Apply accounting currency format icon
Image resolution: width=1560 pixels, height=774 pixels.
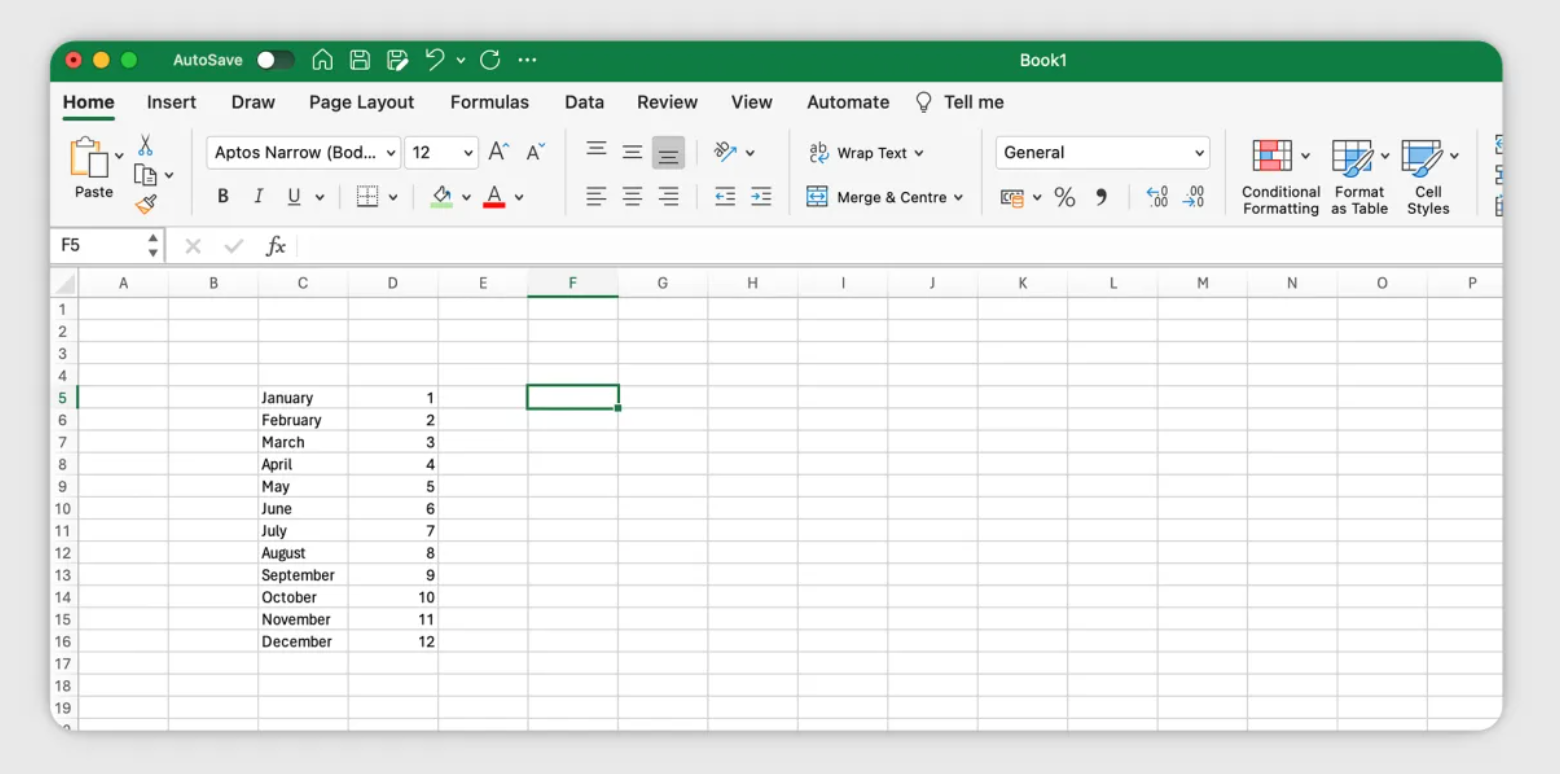[1013, 198]
